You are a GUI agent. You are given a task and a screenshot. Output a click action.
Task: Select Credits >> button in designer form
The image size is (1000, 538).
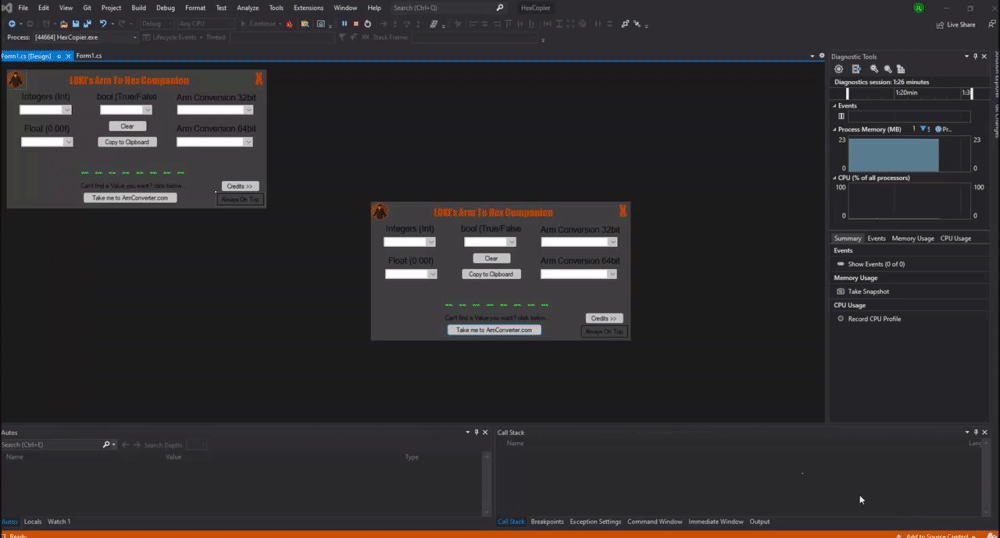[240, 186]
